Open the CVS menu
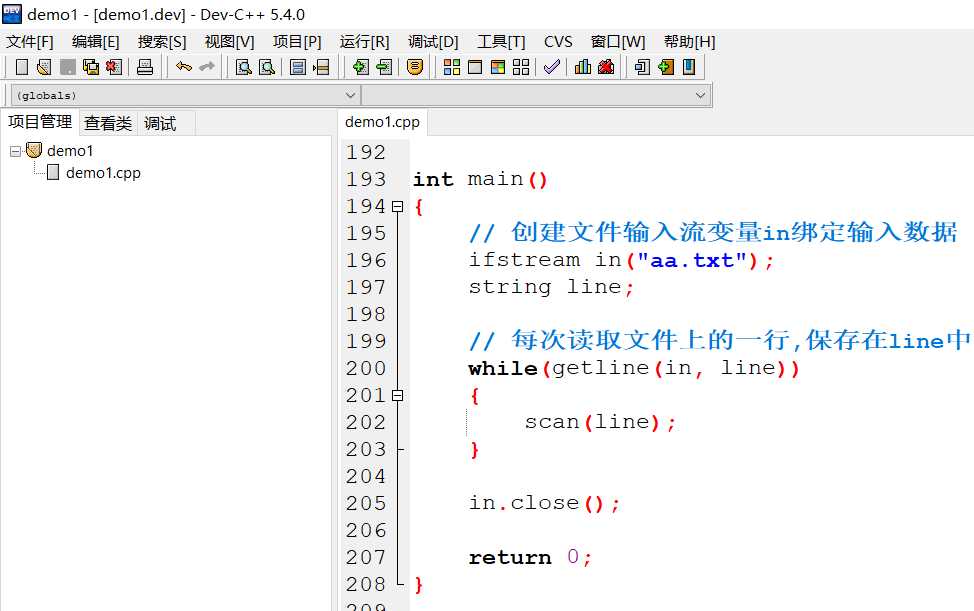974x611 pixels. (558, 42)
